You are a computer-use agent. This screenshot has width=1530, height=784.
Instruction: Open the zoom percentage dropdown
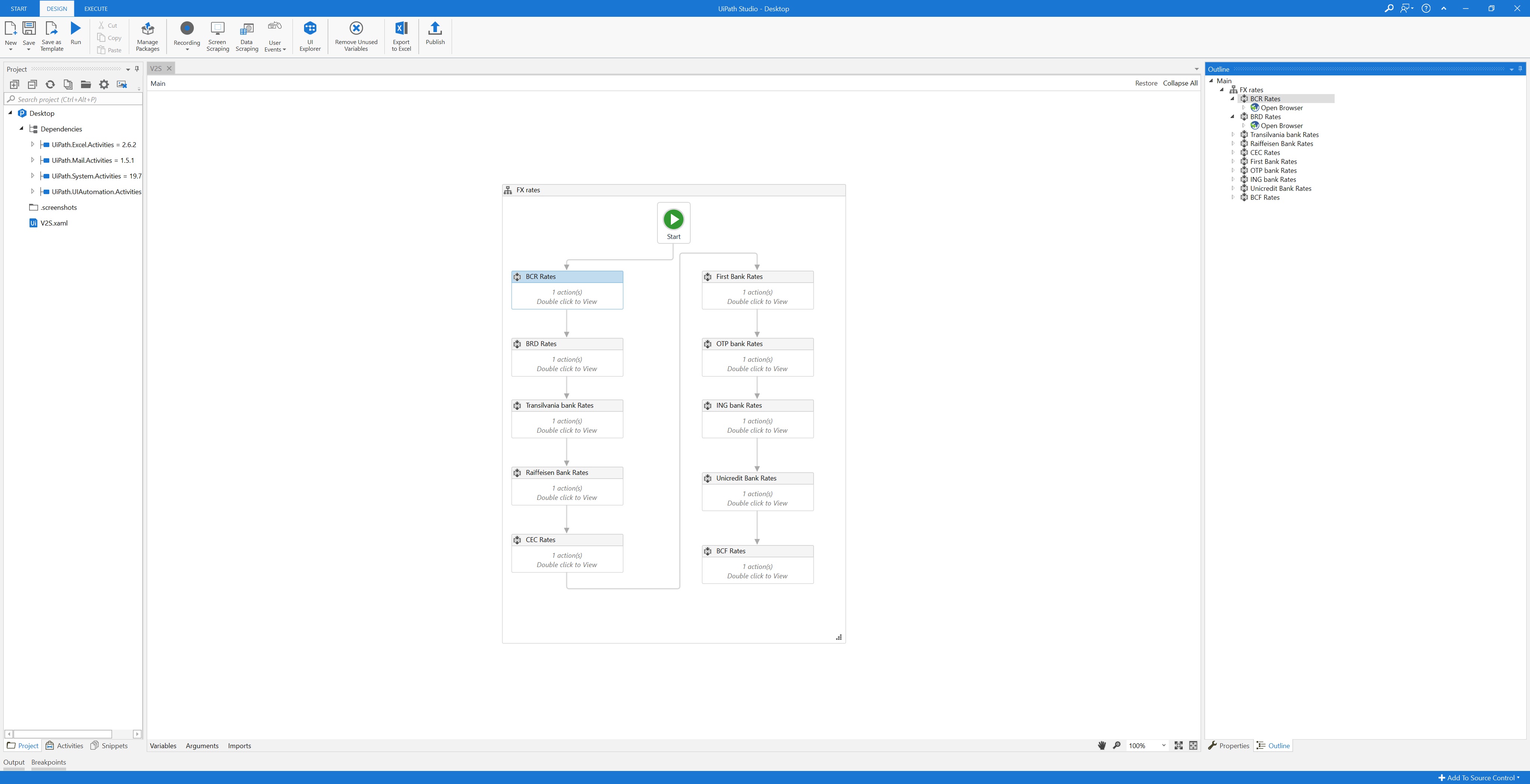pos(1164,746)
